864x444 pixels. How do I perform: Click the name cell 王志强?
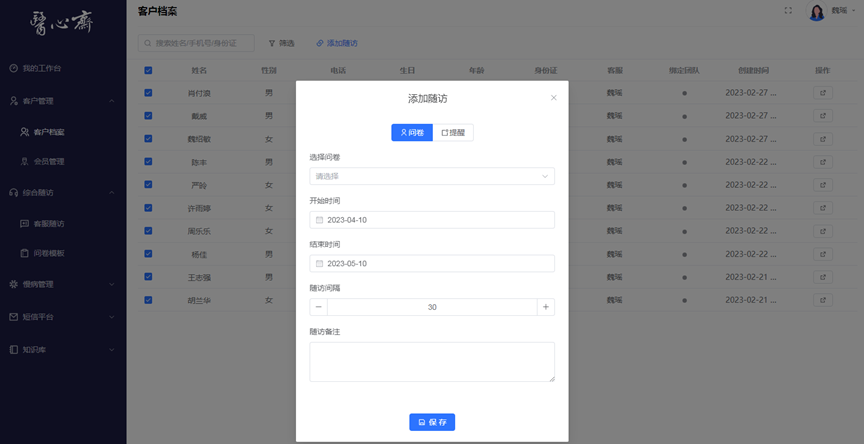[199, 278]
